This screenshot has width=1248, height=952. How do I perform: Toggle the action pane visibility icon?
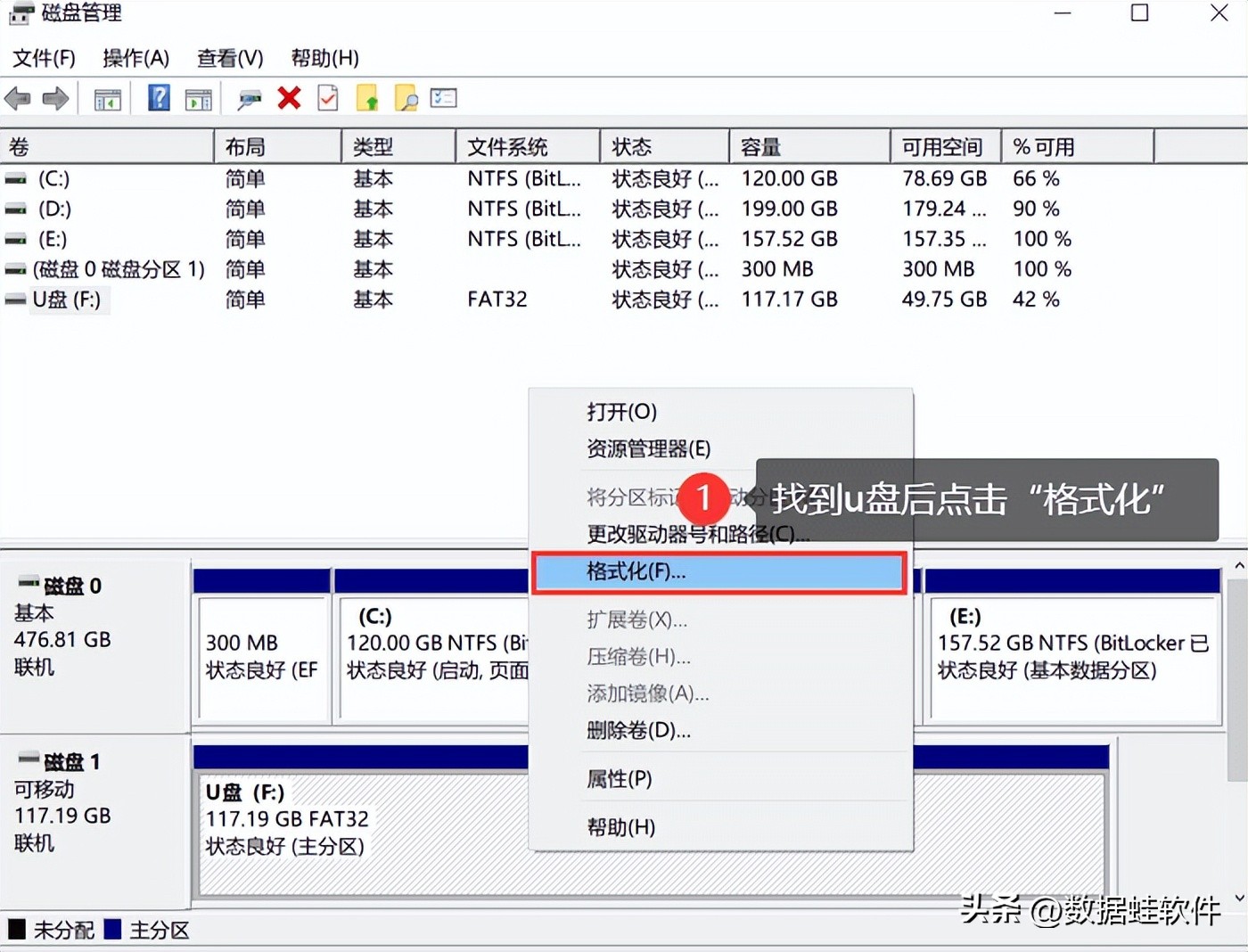[198, 98]
